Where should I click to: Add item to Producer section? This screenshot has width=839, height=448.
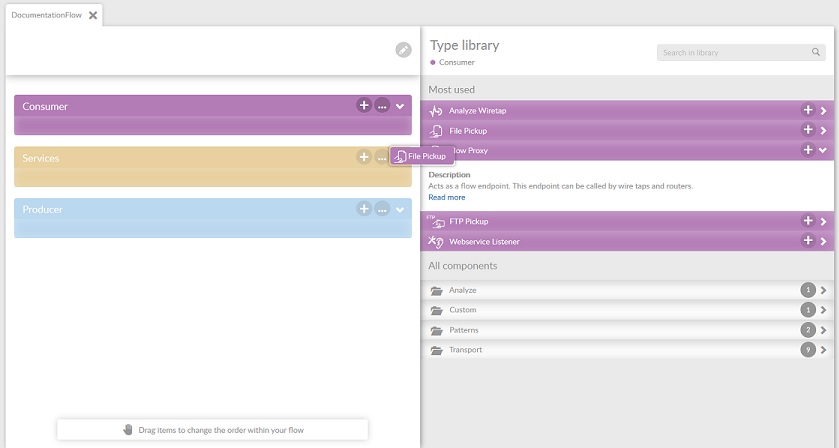(x=364, y=209)
